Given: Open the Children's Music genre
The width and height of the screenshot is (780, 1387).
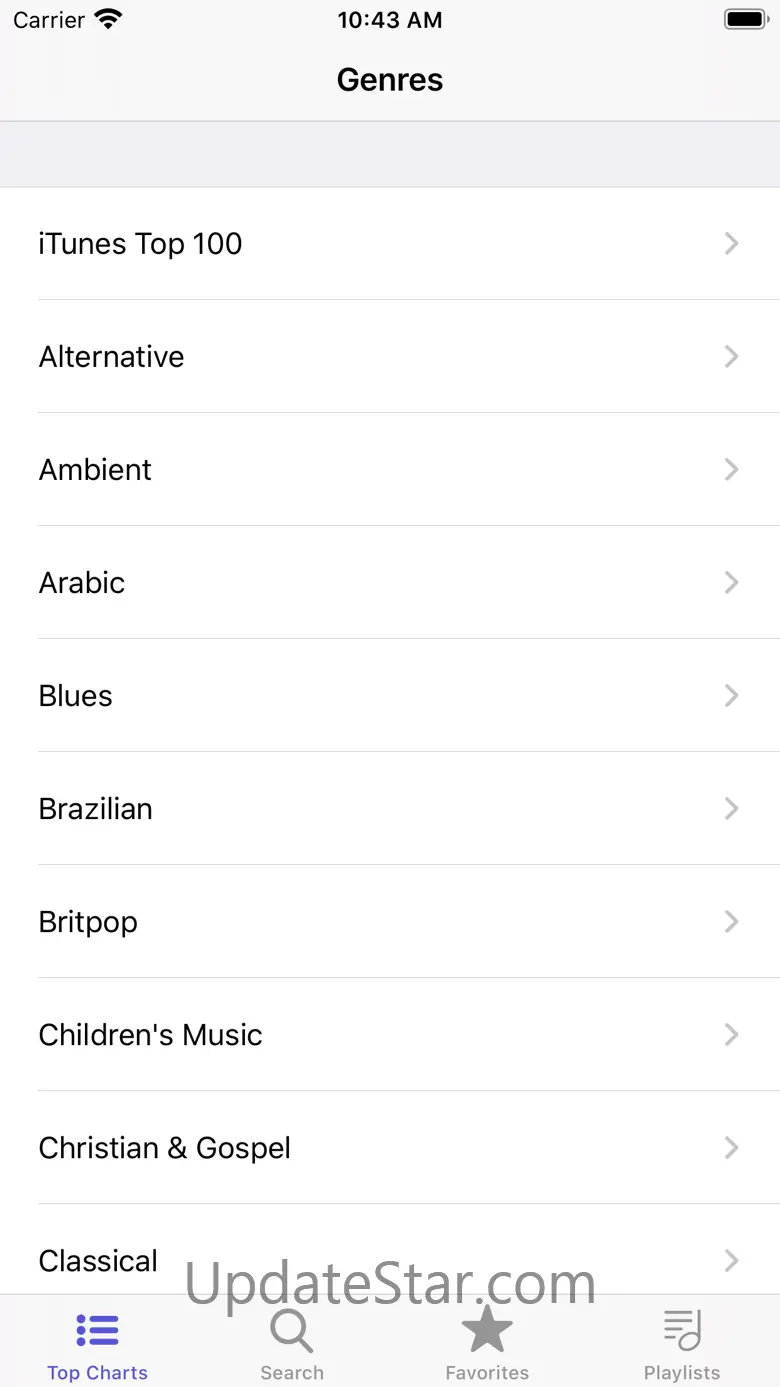Looking at the screenshot, I should point(150,1034).
